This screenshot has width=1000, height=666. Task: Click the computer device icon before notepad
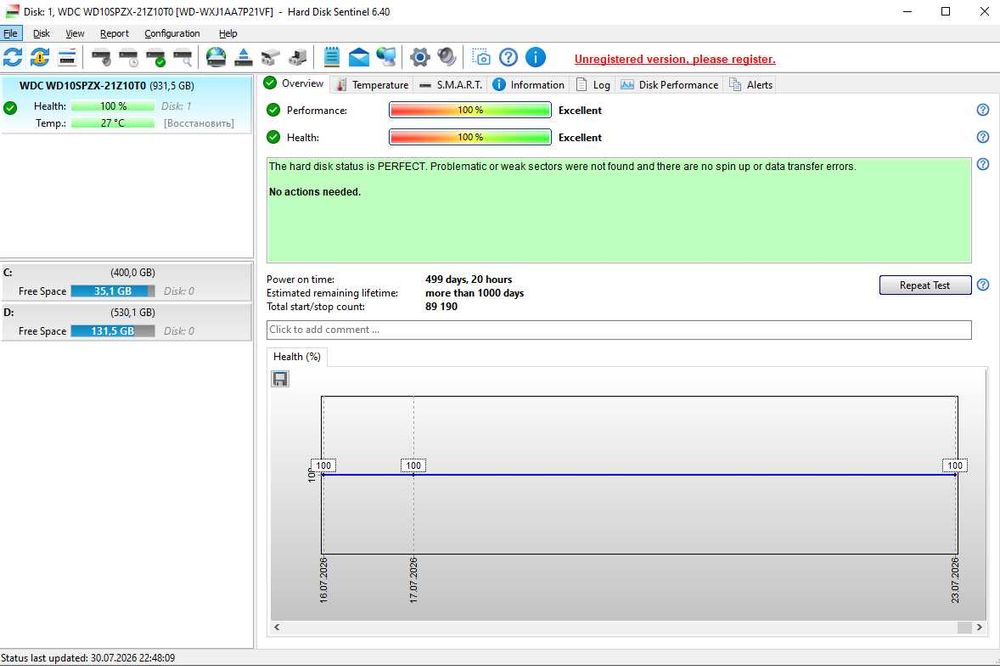pyautogui.click(x=297, y=57)
